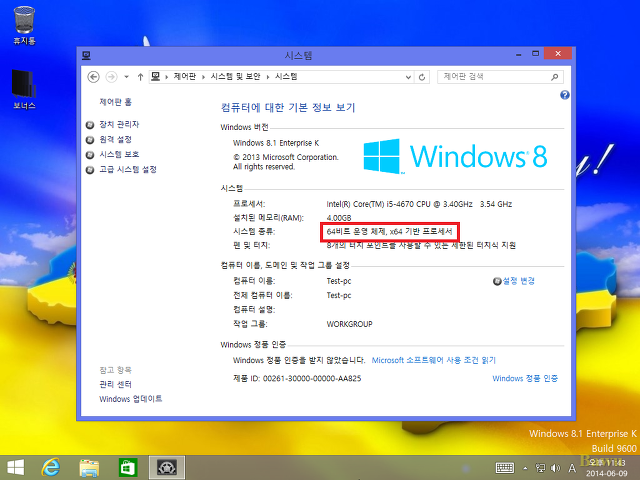Click the Windows 정품 인증 link
Screen dimensions: 640x480
[x=525, y=378]
